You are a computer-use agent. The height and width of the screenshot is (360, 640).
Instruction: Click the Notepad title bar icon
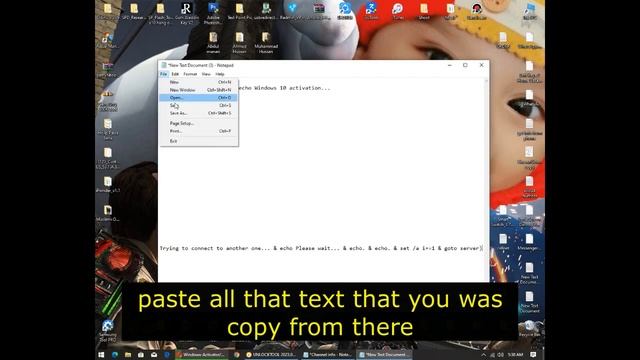[164, 65]
